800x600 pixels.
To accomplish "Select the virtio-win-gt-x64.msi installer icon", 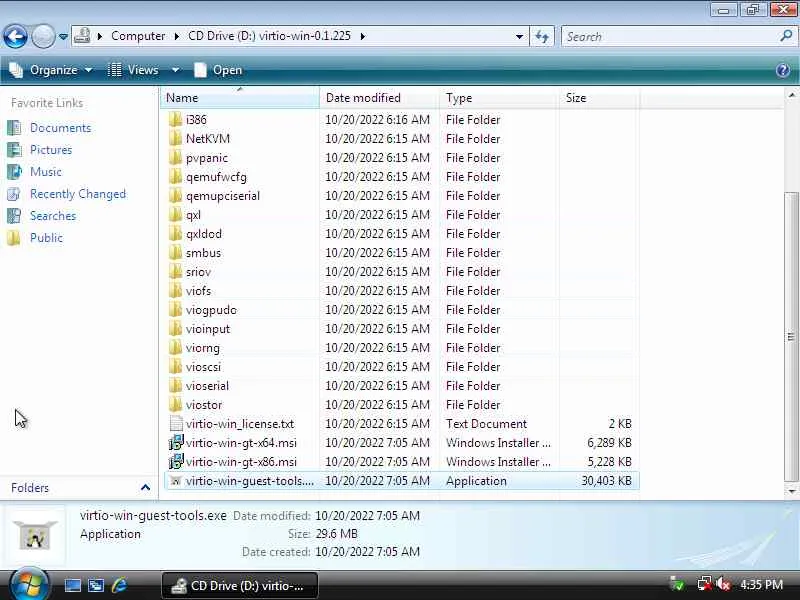I will tap(176, 442).
